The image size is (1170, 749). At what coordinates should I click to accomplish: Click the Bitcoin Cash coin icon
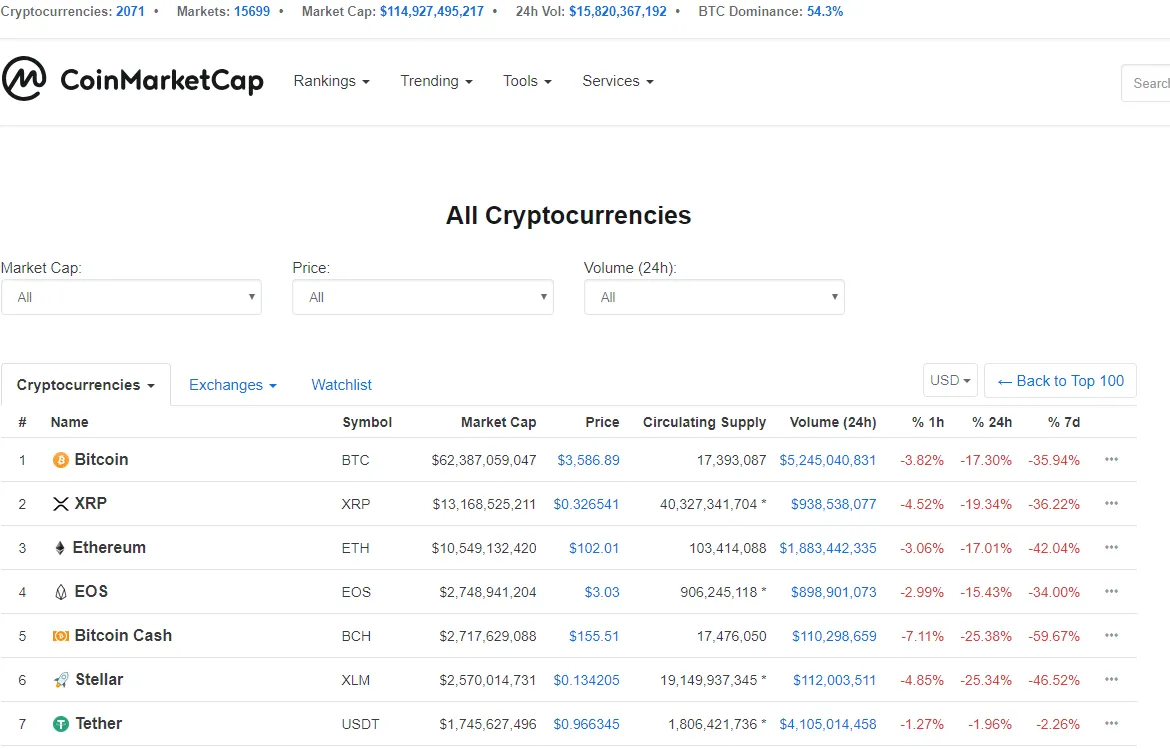[x=60, y=636]
